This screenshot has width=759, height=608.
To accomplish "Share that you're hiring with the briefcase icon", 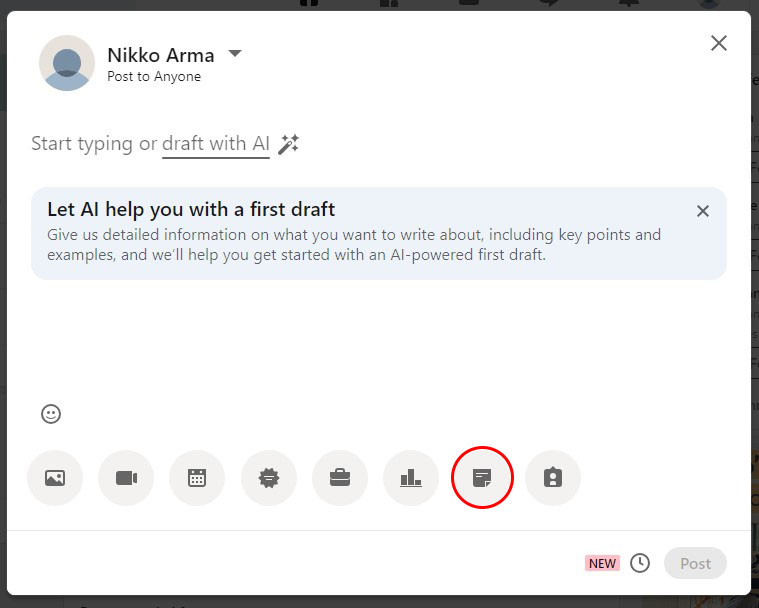I will coord(340,478).
